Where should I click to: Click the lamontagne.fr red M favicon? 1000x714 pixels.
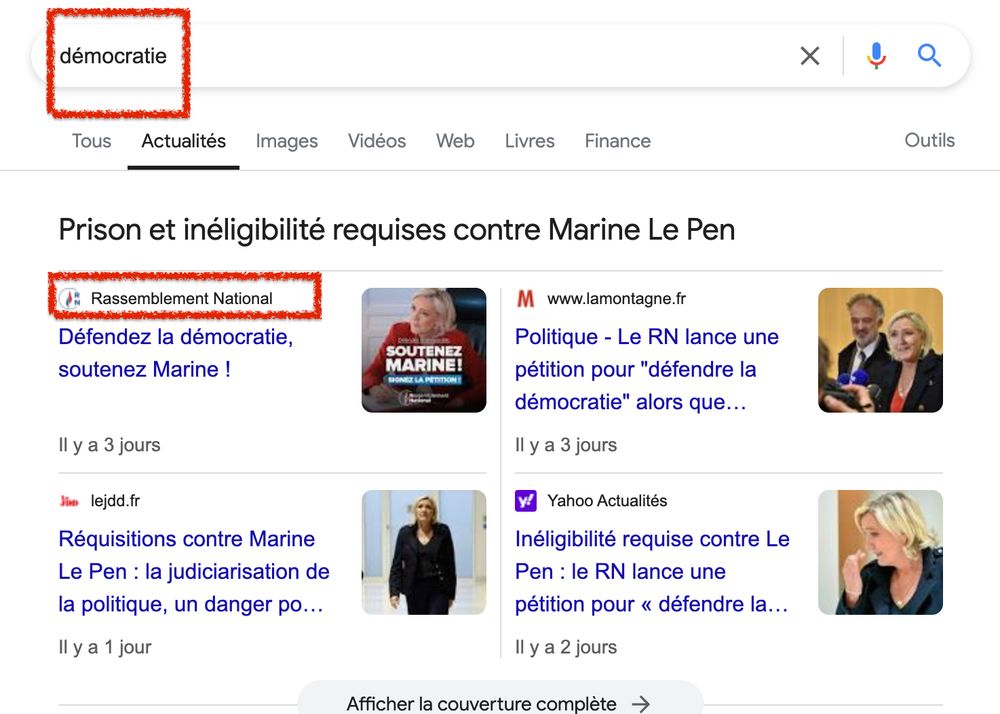tap(524, 298)
